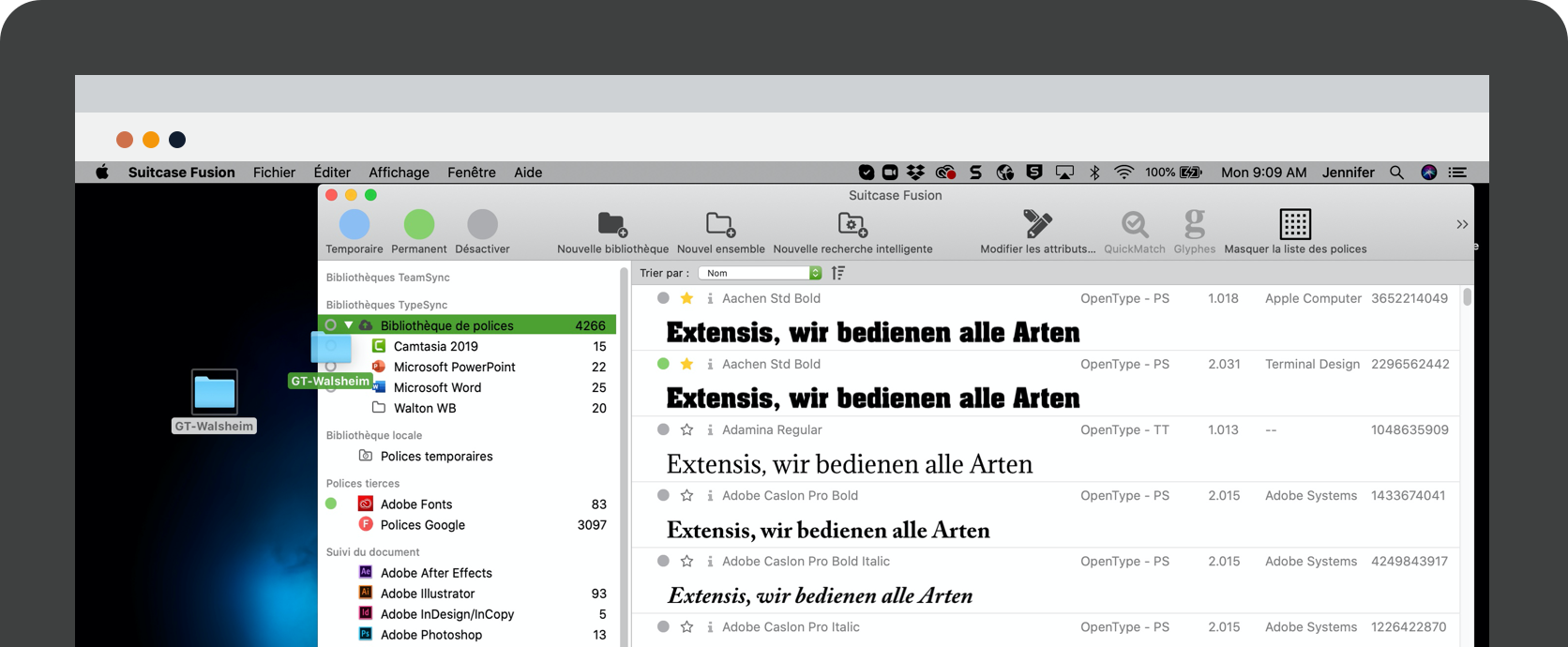1568x647 pixels.
Task: Click the Bluetooth menu bar icon
Action: [x=1094, y=173]
